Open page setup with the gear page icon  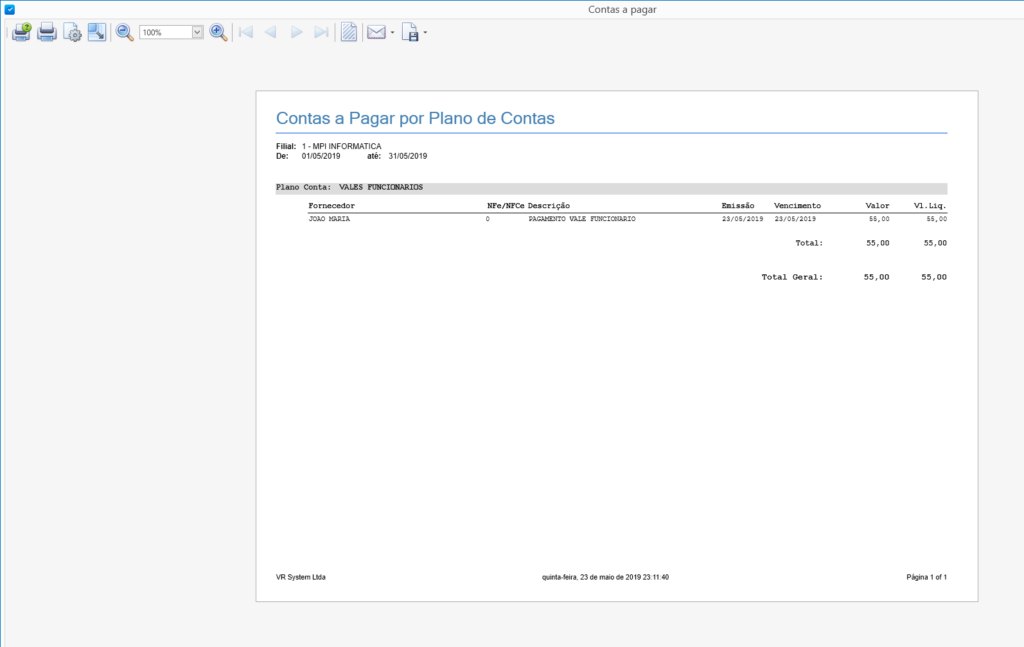click(x=73, y=32)
